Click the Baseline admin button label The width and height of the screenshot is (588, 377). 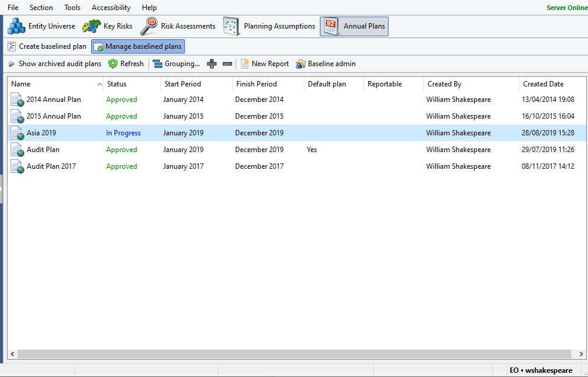[332, 64]
